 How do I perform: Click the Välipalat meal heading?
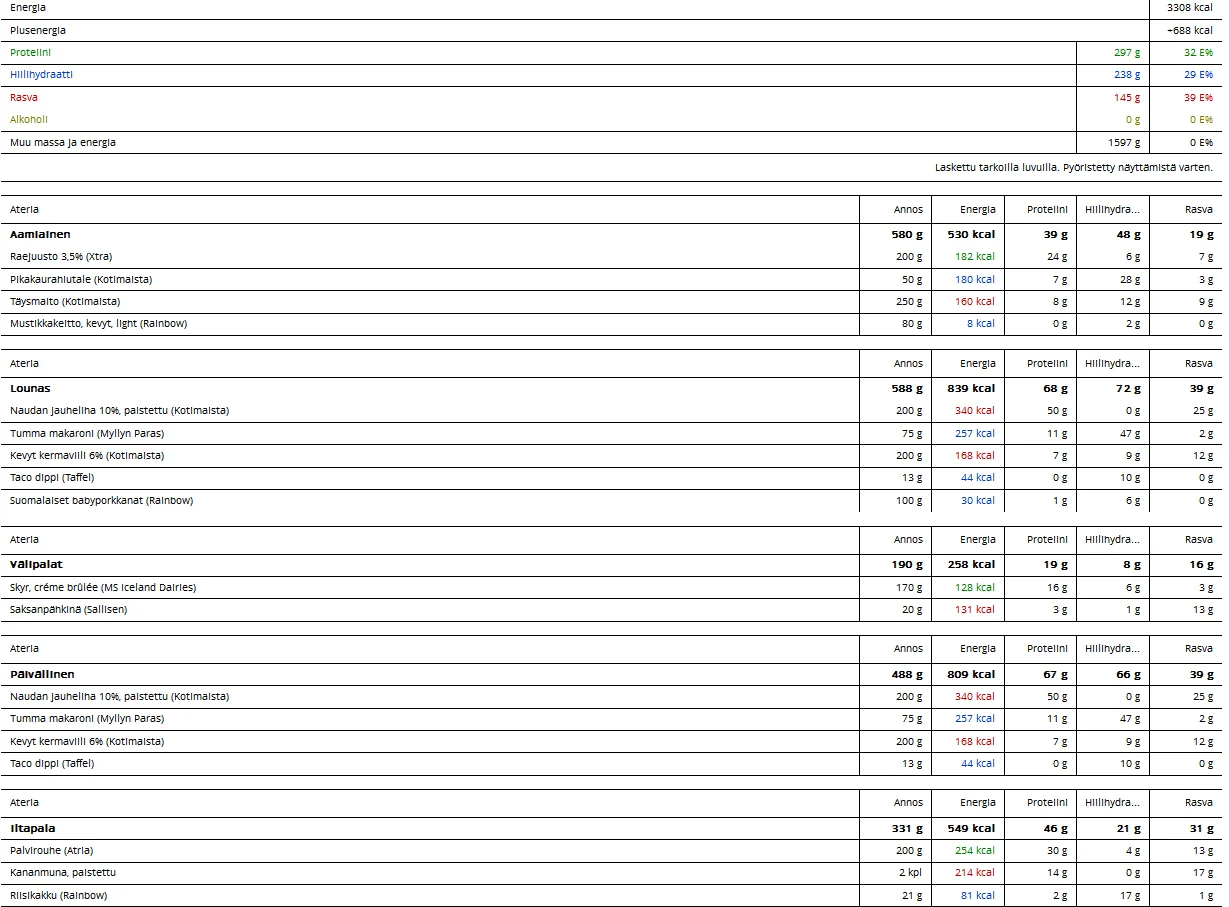pyautogui.click(x=36, y=564)
